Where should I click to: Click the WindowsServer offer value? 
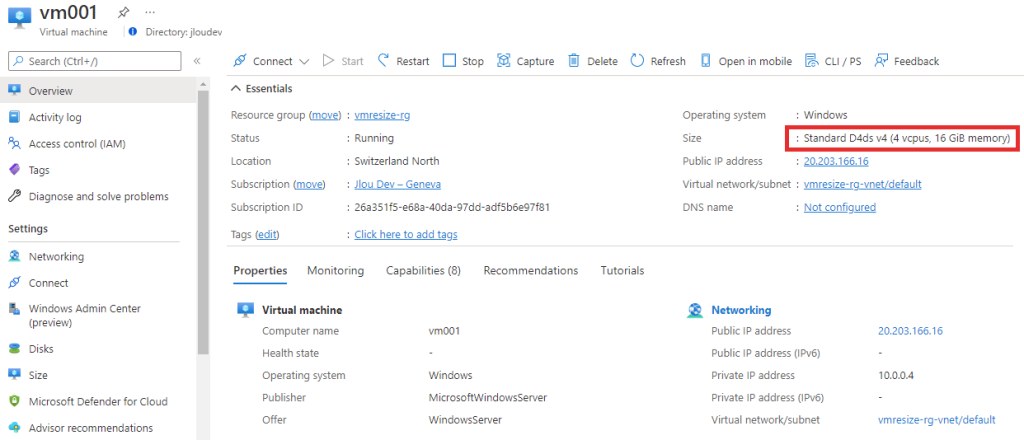(x=466, y=420)
